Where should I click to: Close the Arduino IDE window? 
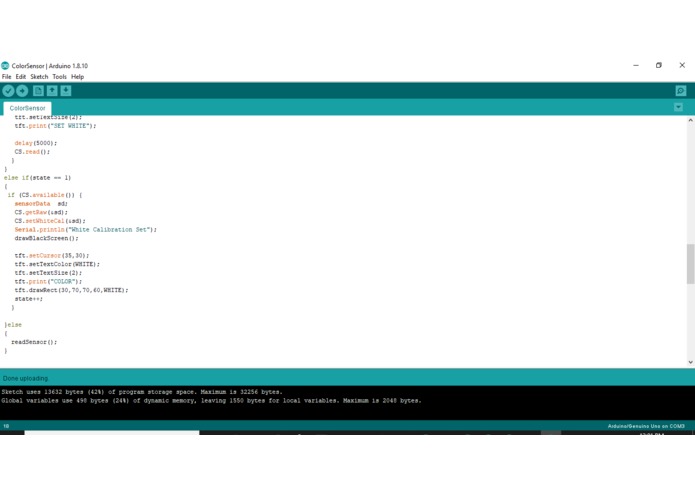point(682,65)
